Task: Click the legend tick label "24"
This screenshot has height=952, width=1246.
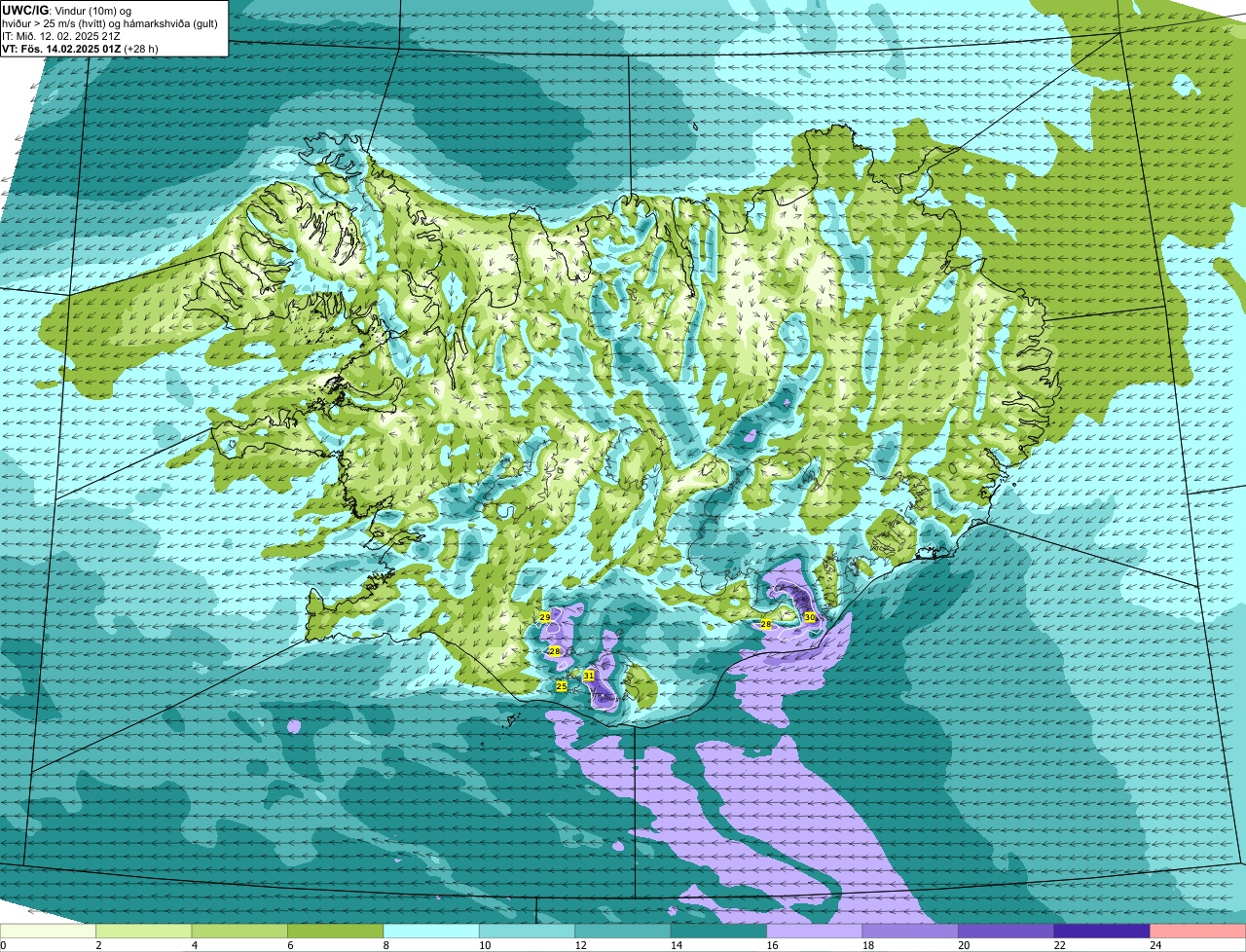Action: click(x=1155, y=945)
